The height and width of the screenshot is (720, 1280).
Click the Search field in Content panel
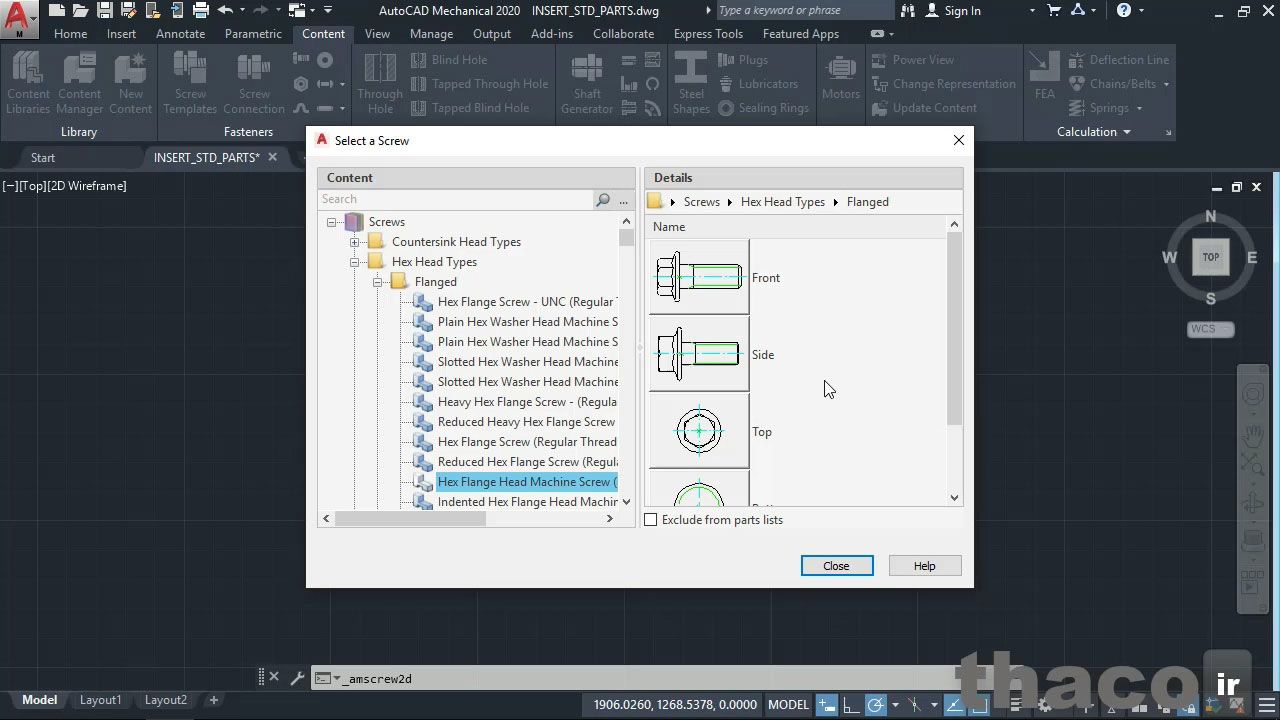[x=456, y=199]
